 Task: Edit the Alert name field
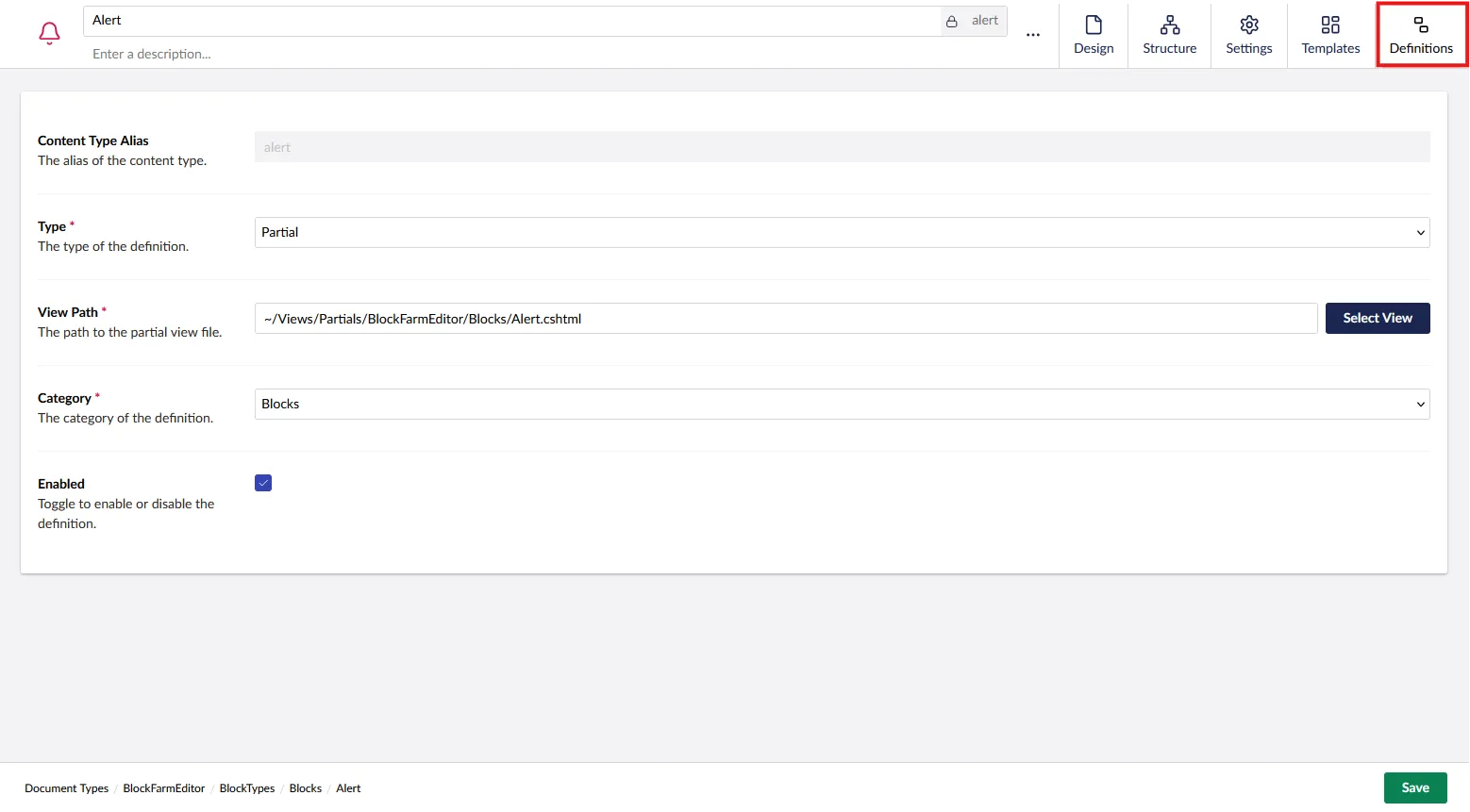point(509,21)
